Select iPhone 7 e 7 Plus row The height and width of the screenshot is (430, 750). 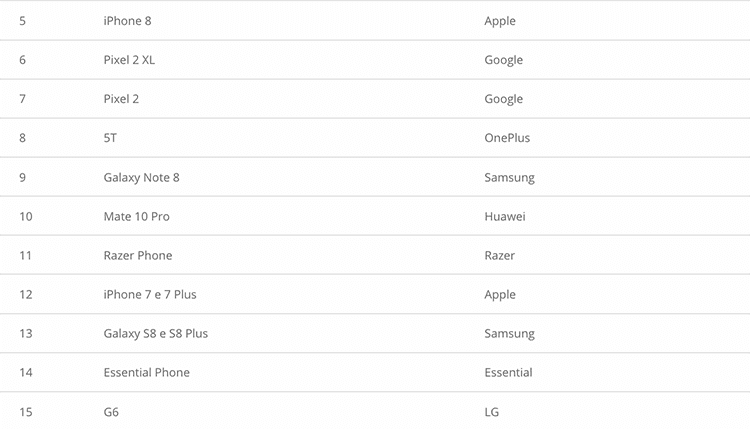point(375,294)
